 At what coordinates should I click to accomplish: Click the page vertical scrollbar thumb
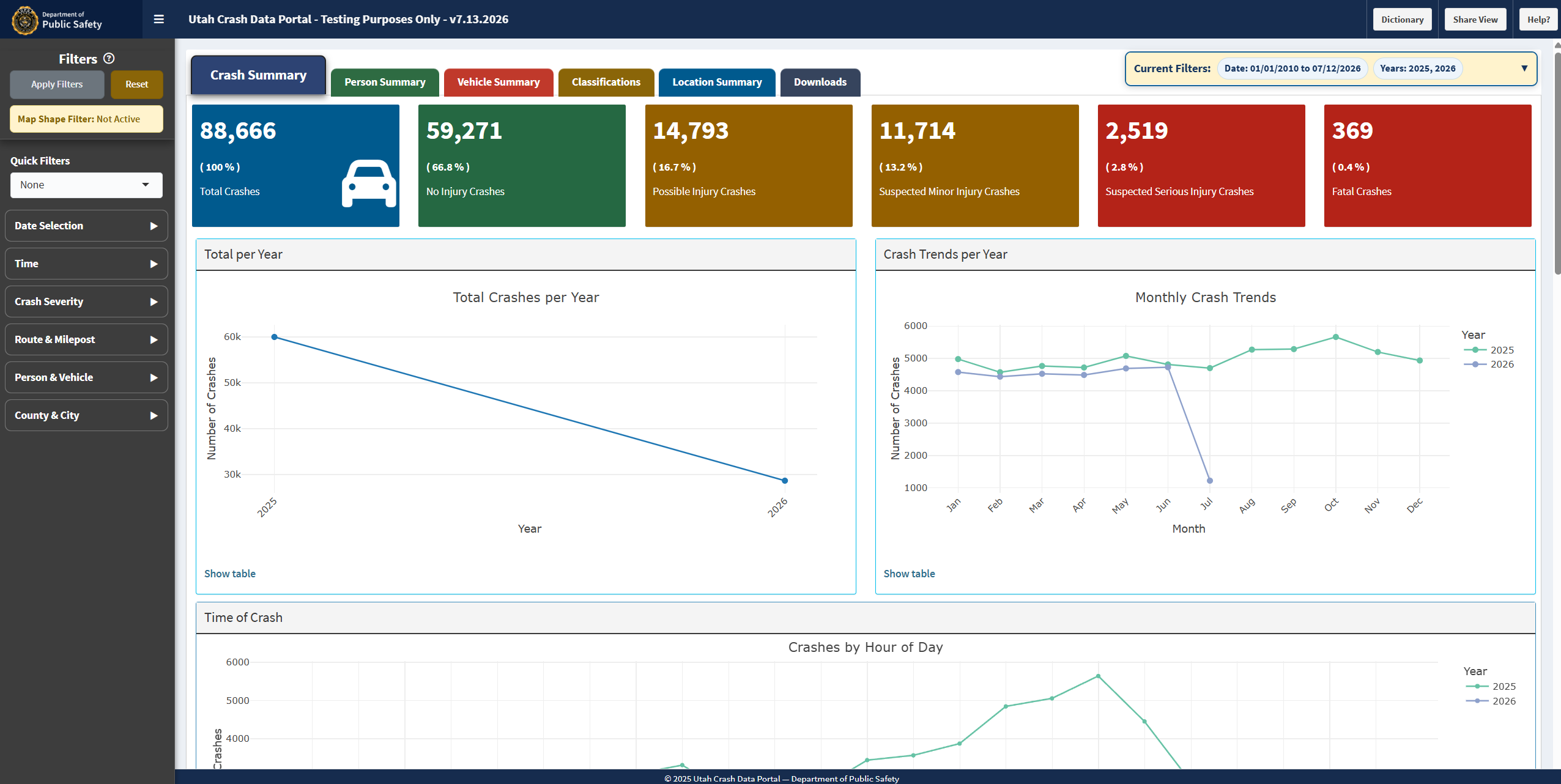(1557, 162)
